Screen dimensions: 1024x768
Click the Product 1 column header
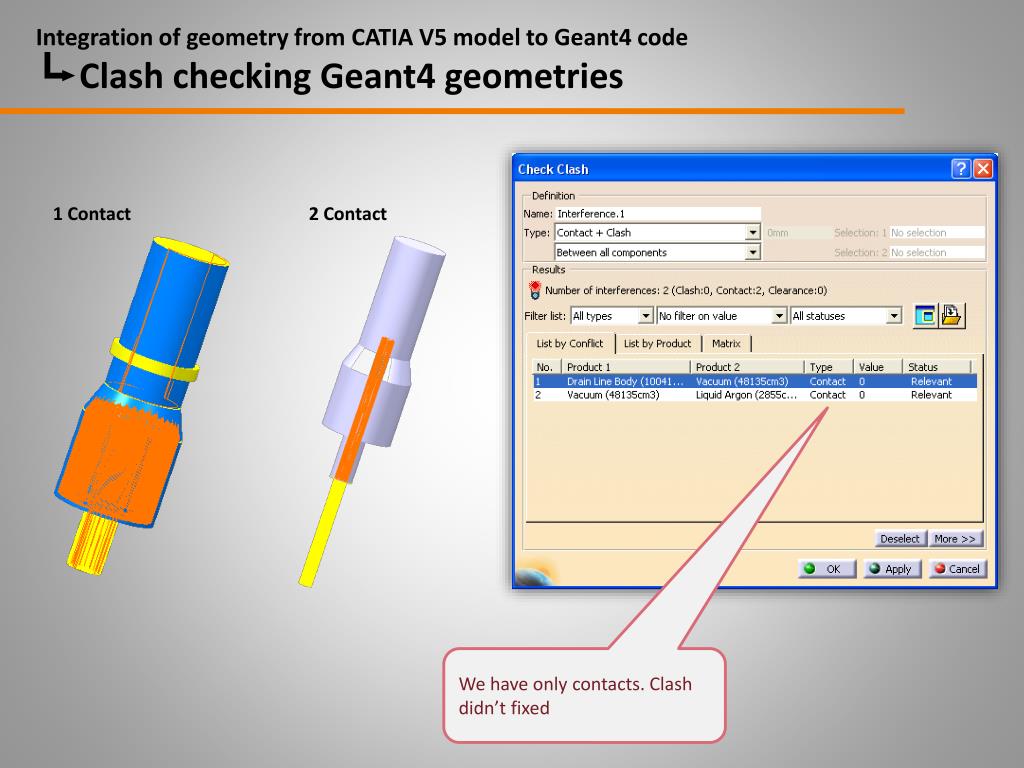coord(625,367)
